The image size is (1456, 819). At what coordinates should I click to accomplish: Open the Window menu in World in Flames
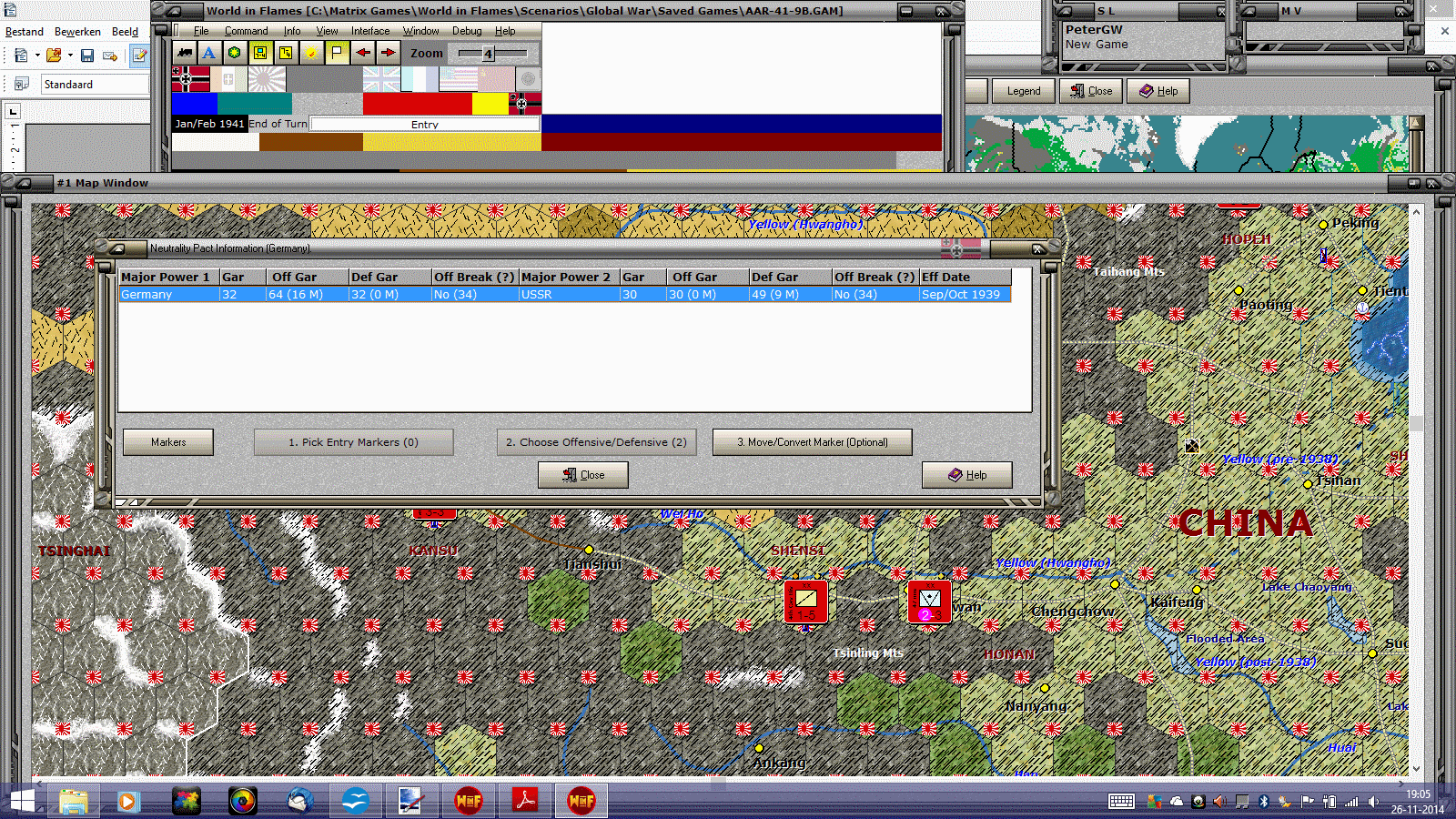pyautogui.click(x=420, y=31)
